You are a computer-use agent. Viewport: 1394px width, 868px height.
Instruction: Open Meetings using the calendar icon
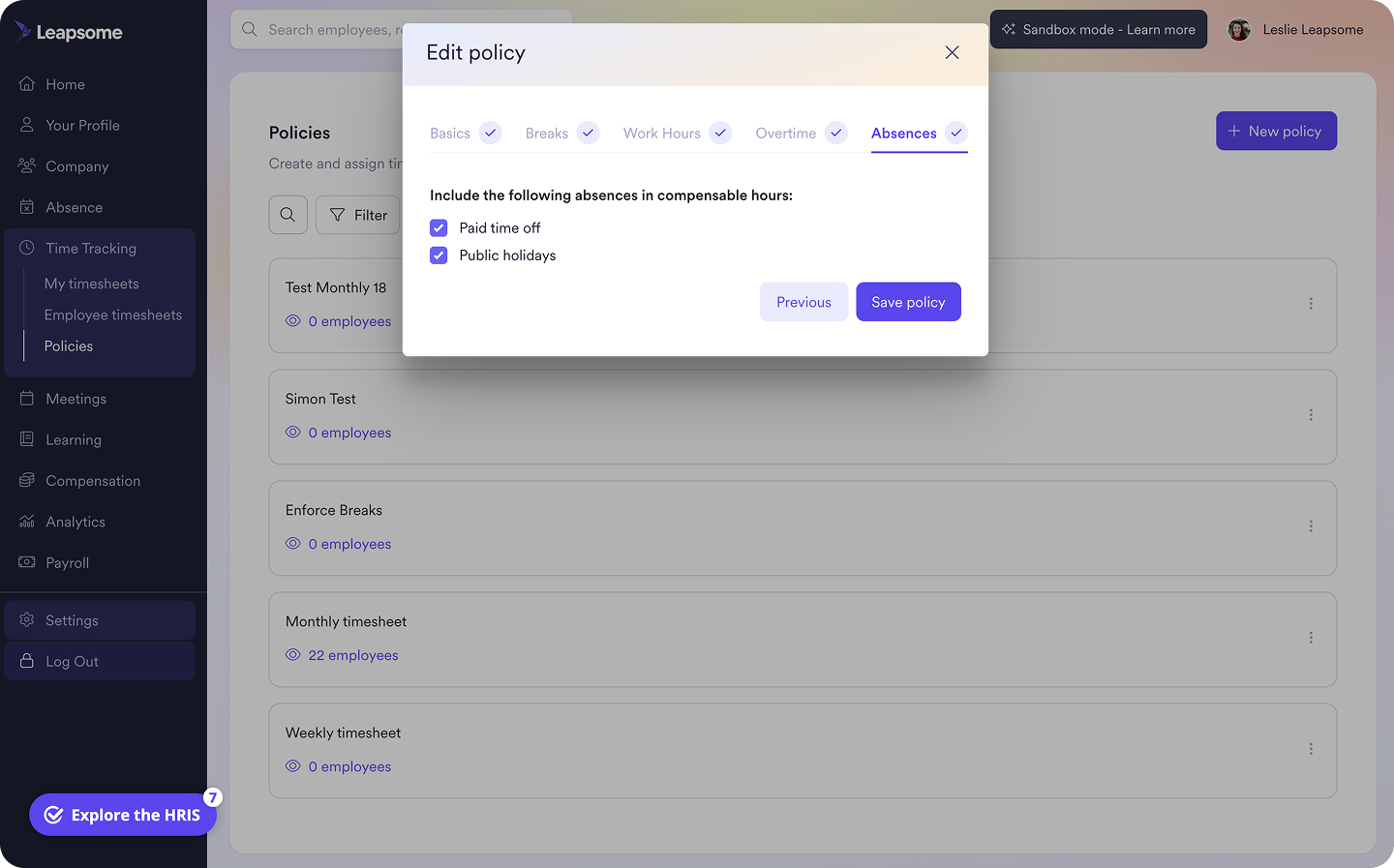[28, 398]
